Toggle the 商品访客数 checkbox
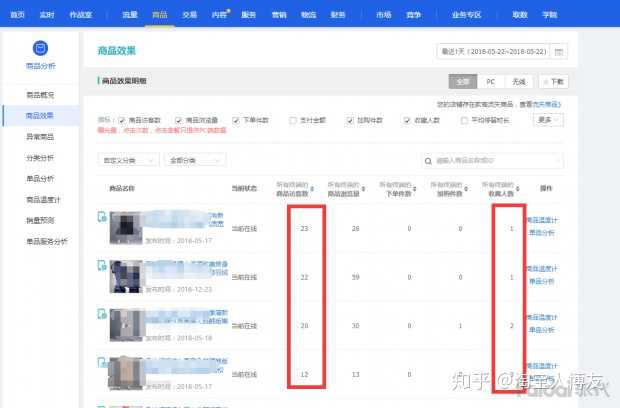 (121, 120)
